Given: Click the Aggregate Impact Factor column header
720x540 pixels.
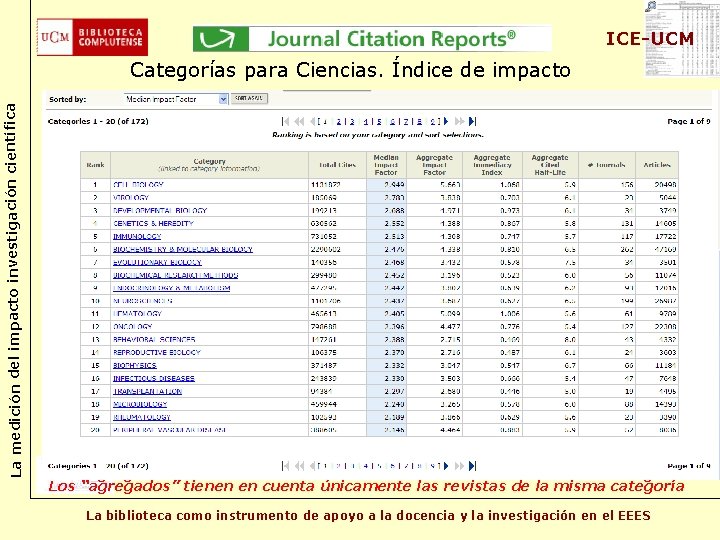Looking at the screenshot, I should coord(434,165).
